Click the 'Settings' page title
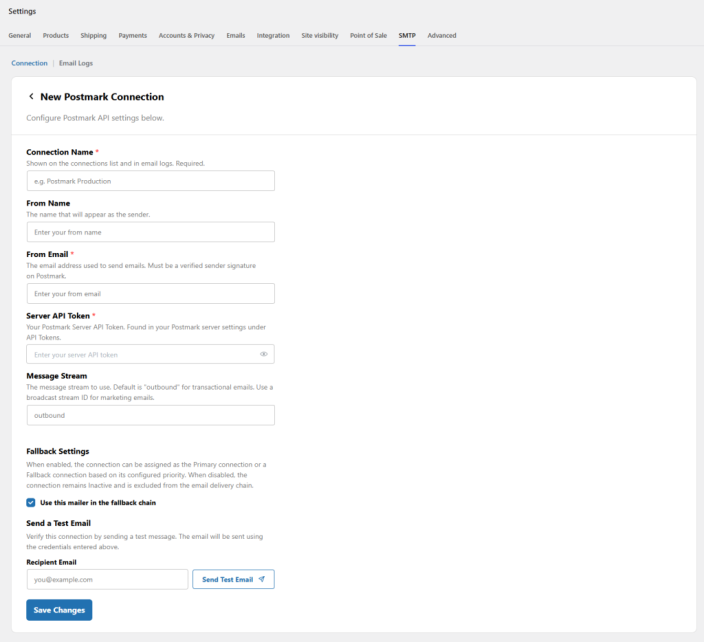The image size is (704, 642). click(22, 11)
